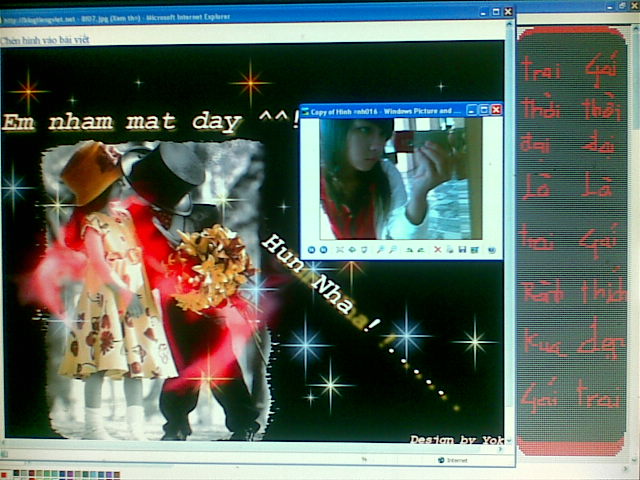This screenshot has height=480, width=640.
Task: Pick the dark red swatch in Paint palette
Action: (31, 473)
